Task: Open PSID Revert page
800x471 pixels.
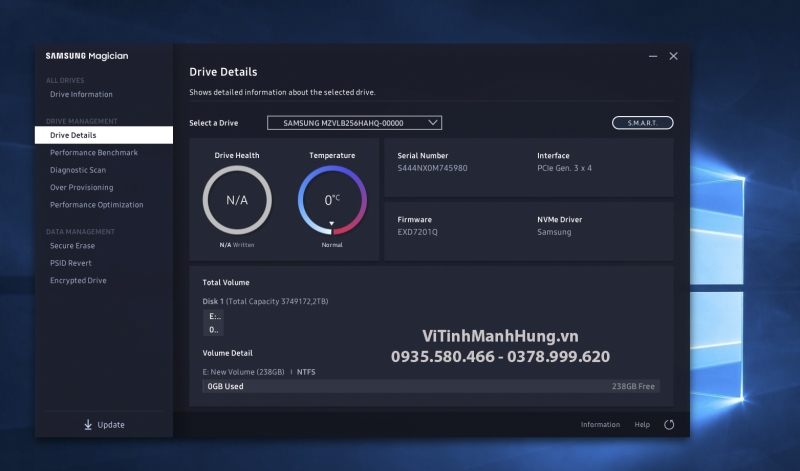Action: [x=71, y=263]
